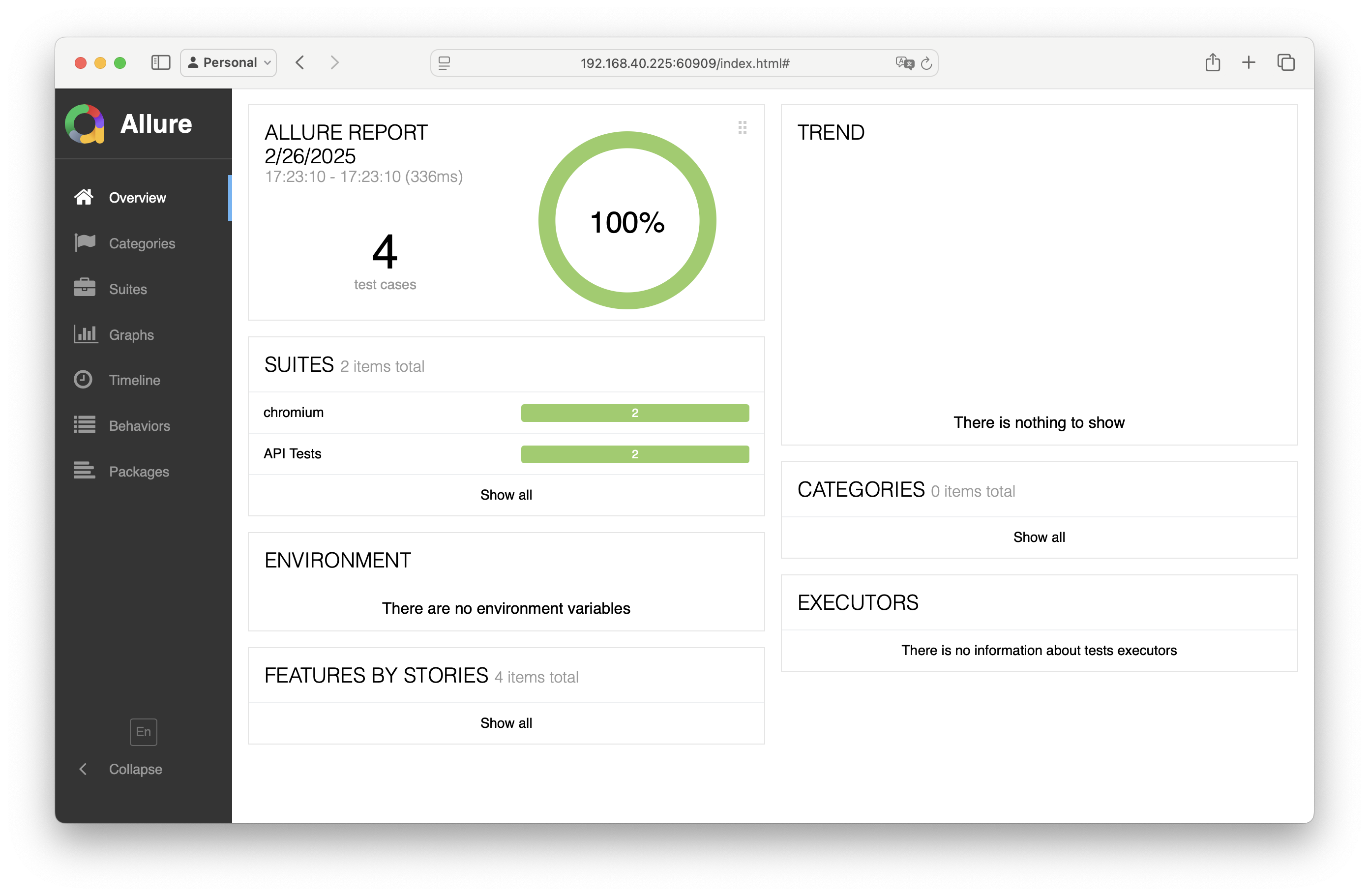
Task: Click the API Tests suite row
Action: (x=292, y=453)
